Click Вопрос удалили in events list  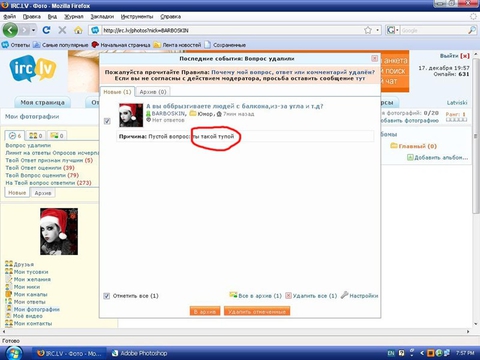[28, 145]
